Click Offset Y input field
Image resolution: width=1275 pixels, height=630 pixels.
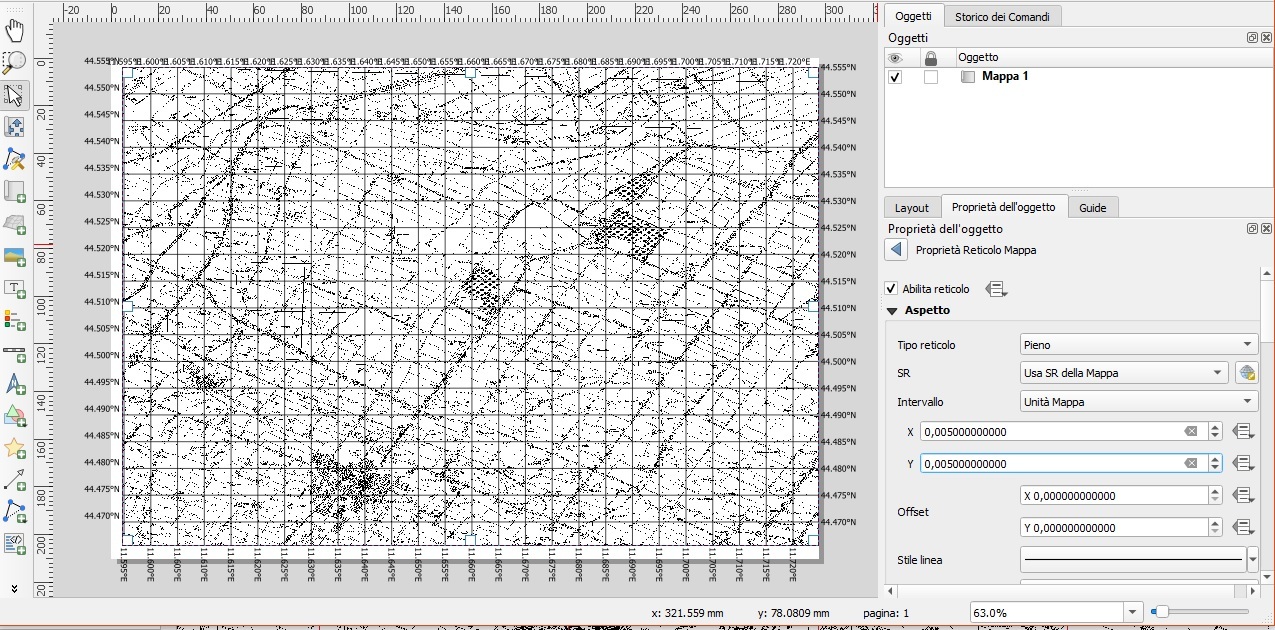[x=1113, y=527]
